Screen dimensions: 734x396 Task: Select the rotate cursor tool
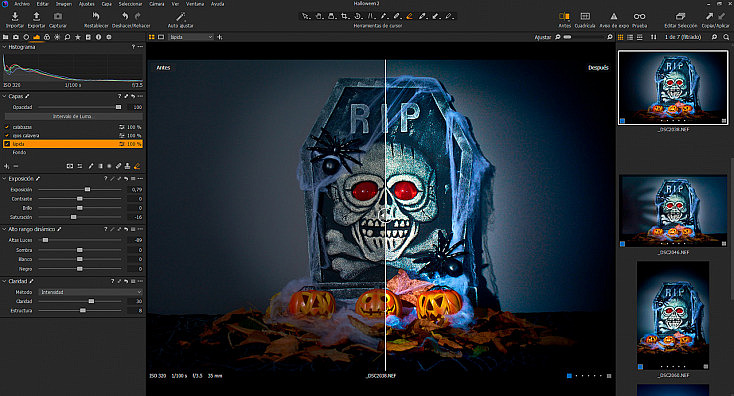(x=358, y=16)
